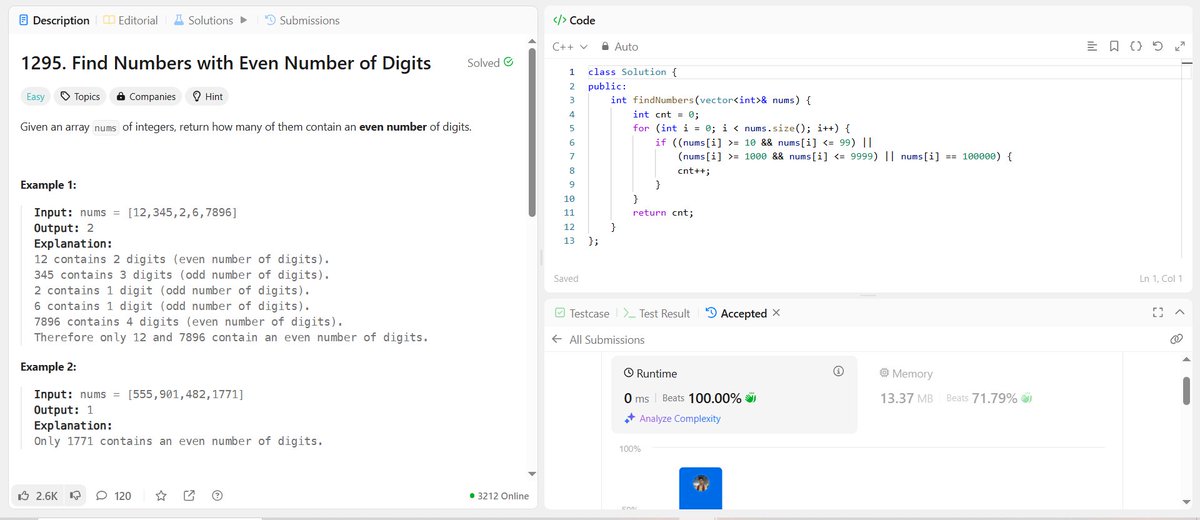Click the Easy difficulty tag
The width and height of the screenshot is (1200, 520).
pos(36,97)
